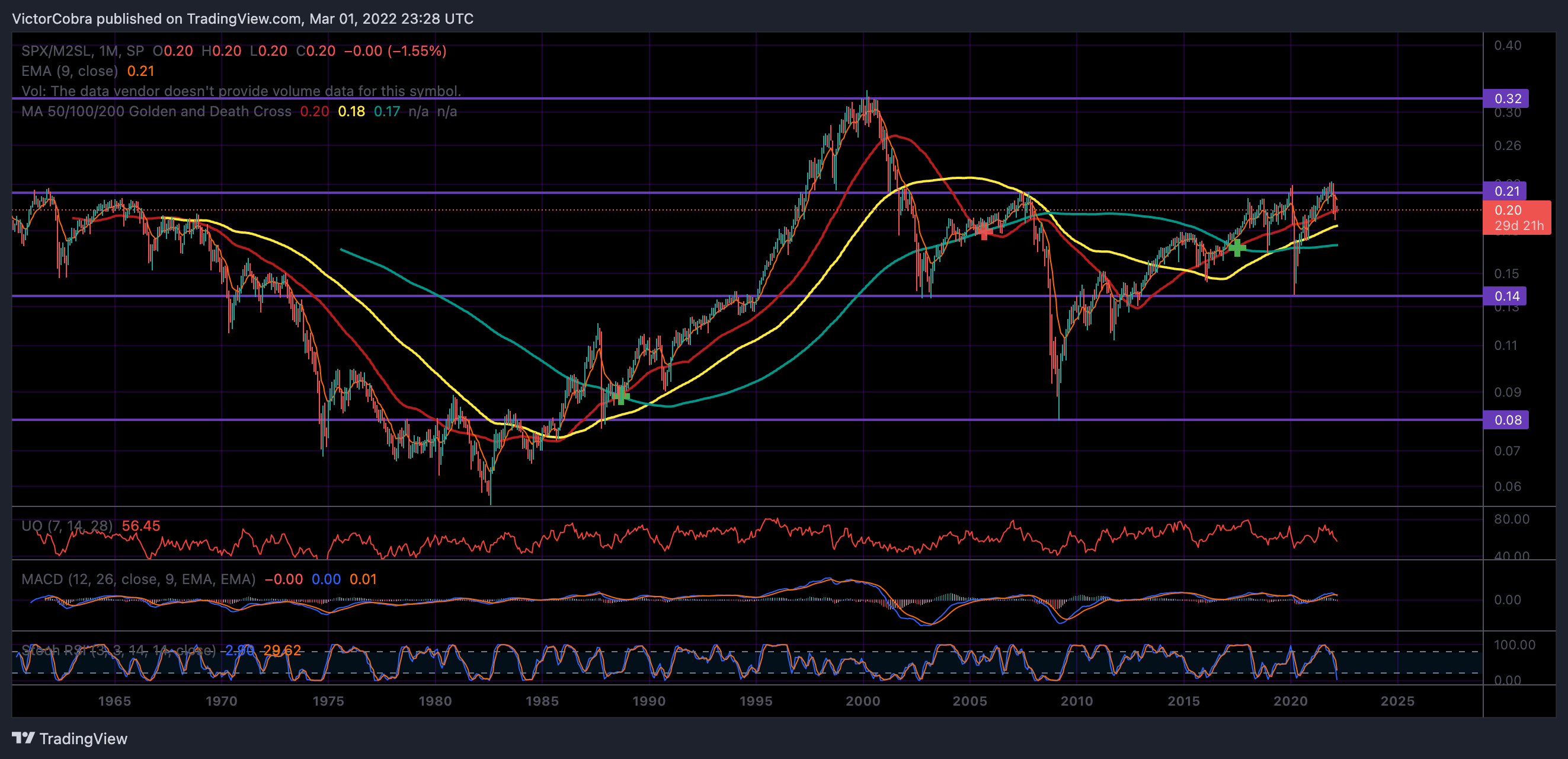The width and height of the screenshot is (1568, 759).
Task: Click the 0.26 price scale value
Action: tap(1508, 146)
